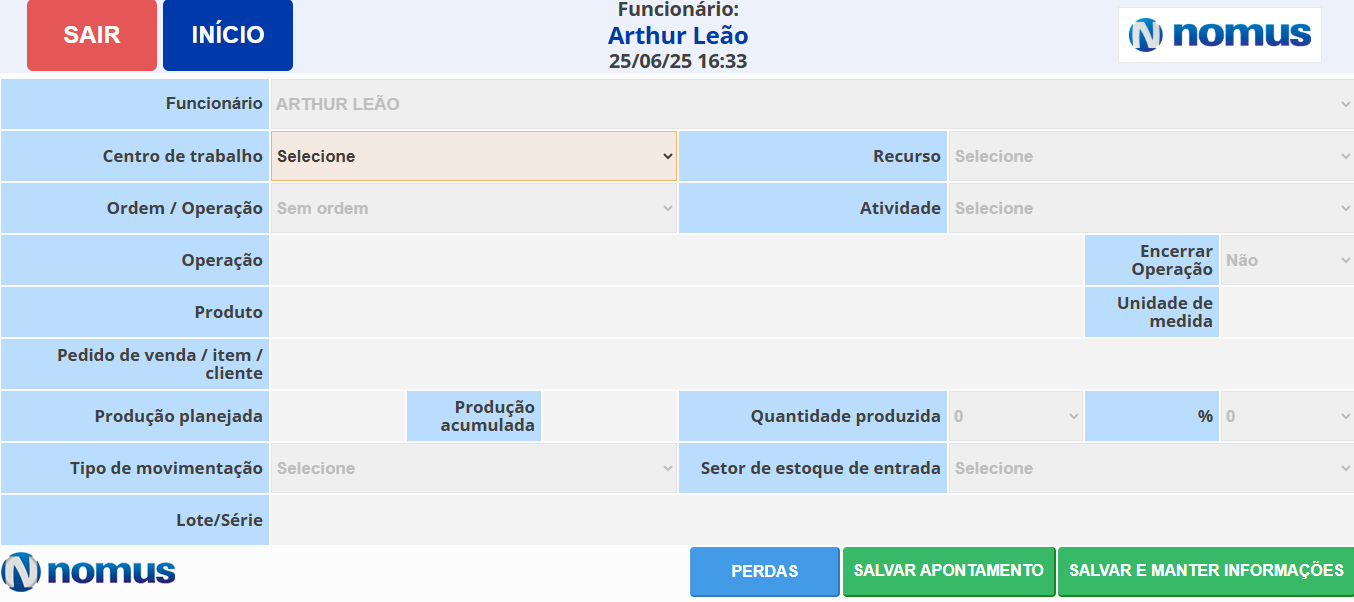1354x602 pixels.
Task: Click SALVAR E MANTER INFORMAÇÕES button
Action: point(1205,570)
